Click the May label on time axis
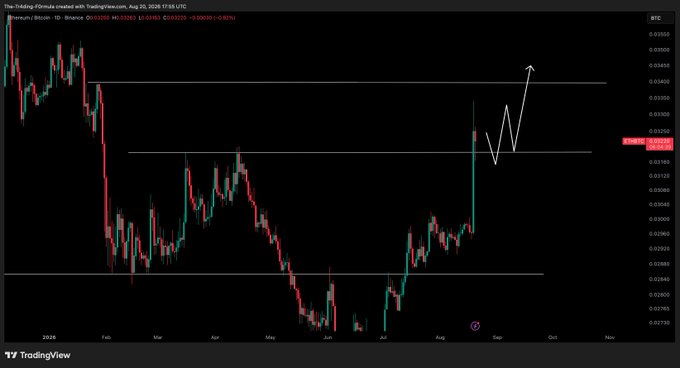 coord(270,337)
